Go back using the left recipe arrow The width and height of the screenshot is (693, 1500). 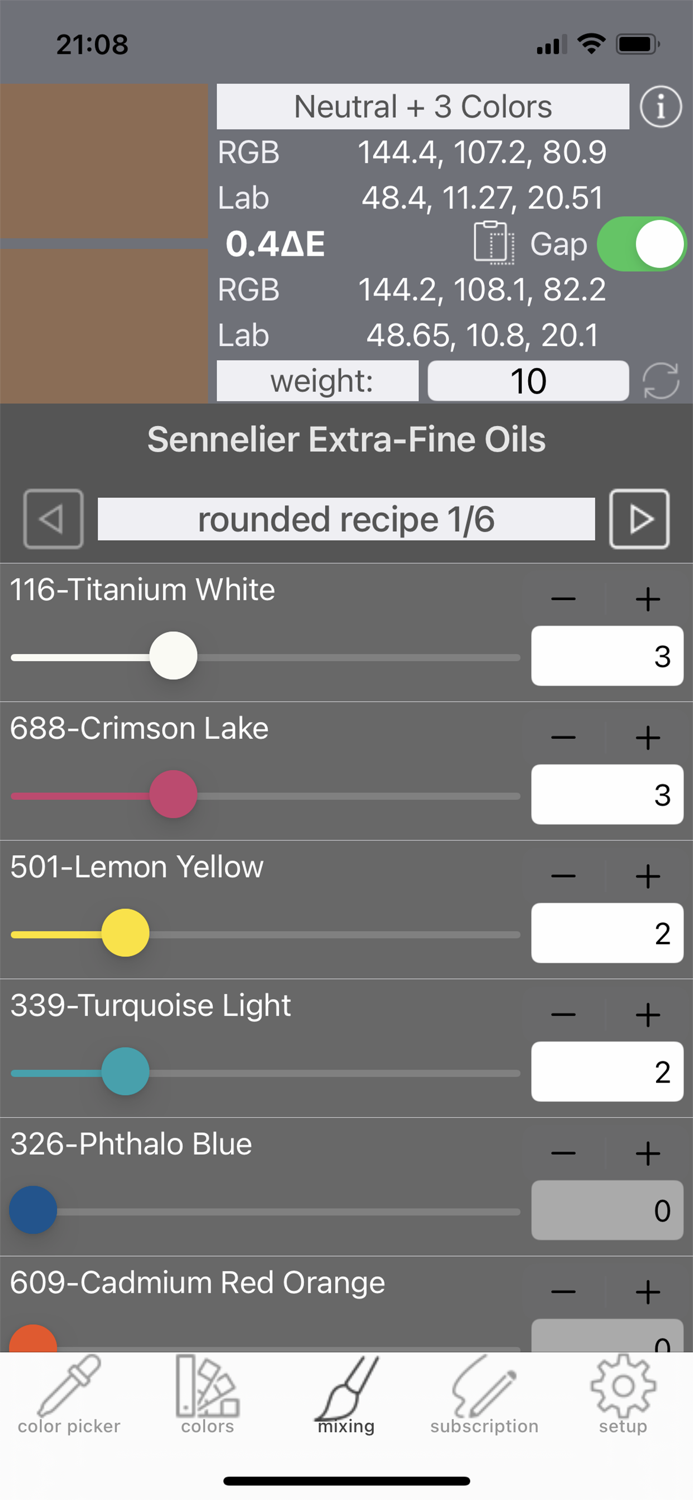[53, 519]
